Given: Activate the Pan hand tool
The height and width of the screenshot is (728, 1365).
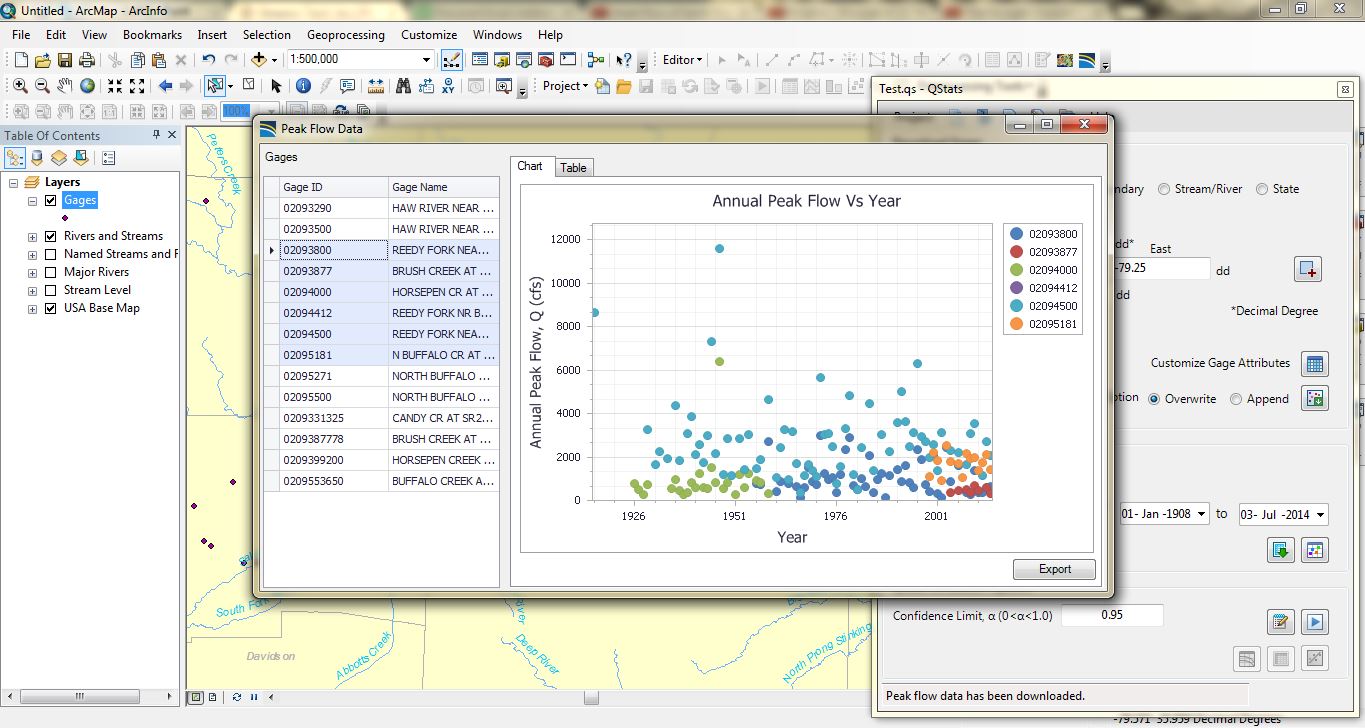Looking at the screenshot, I should pyautogui.click(x=65, y=86).
